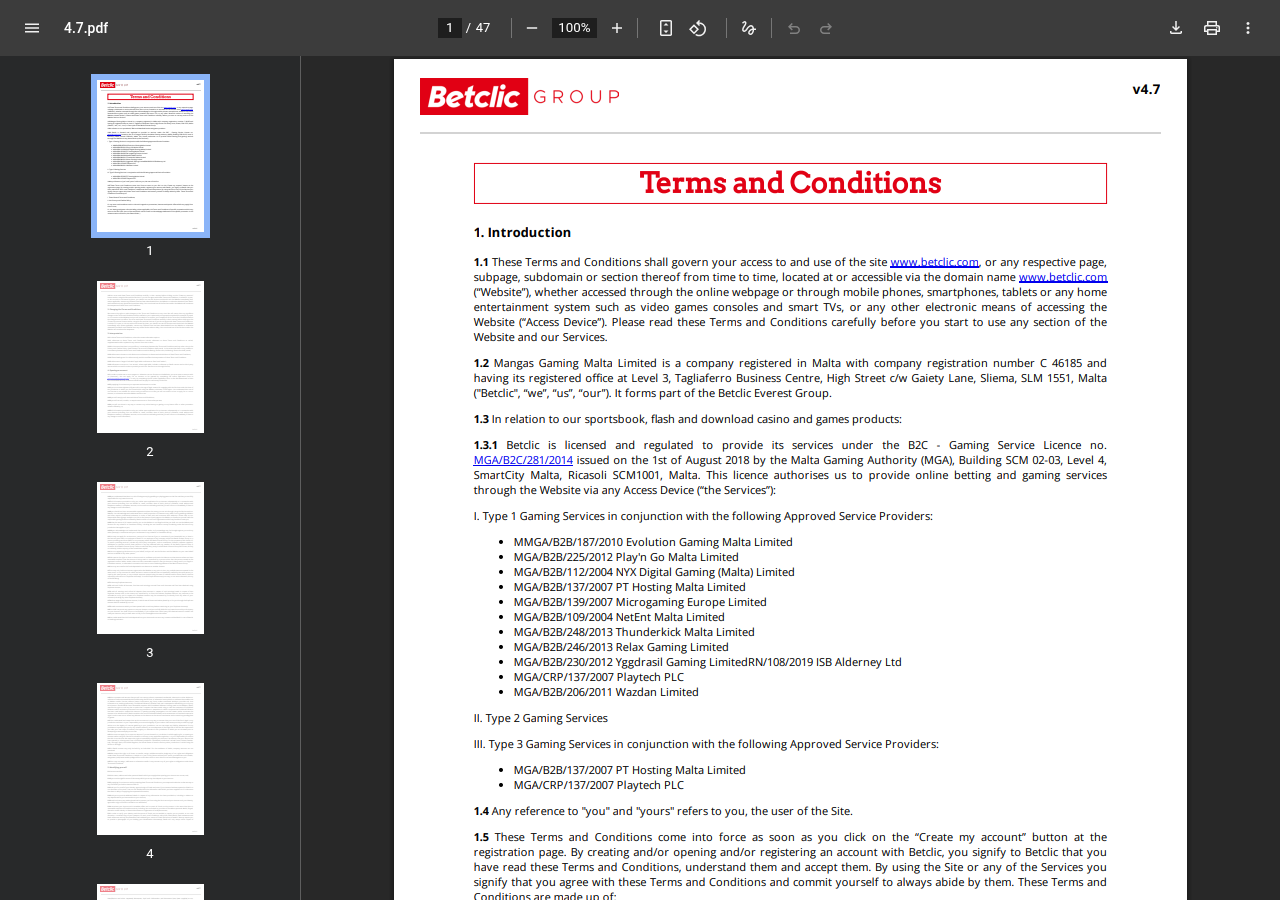The image size is (1280, 900).
Task: Click the Wazdan Limited entry
Action: click(x=606, y=692)
